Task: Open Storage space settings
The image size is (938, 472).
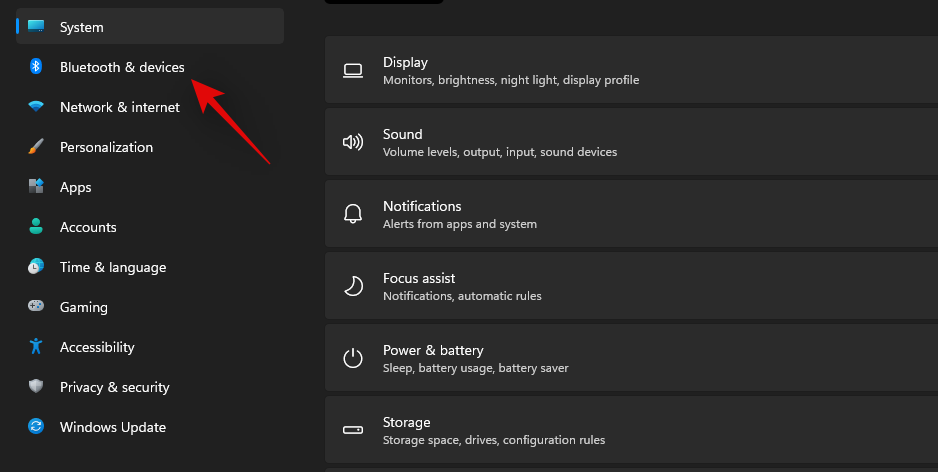Action: coord(630,430)
